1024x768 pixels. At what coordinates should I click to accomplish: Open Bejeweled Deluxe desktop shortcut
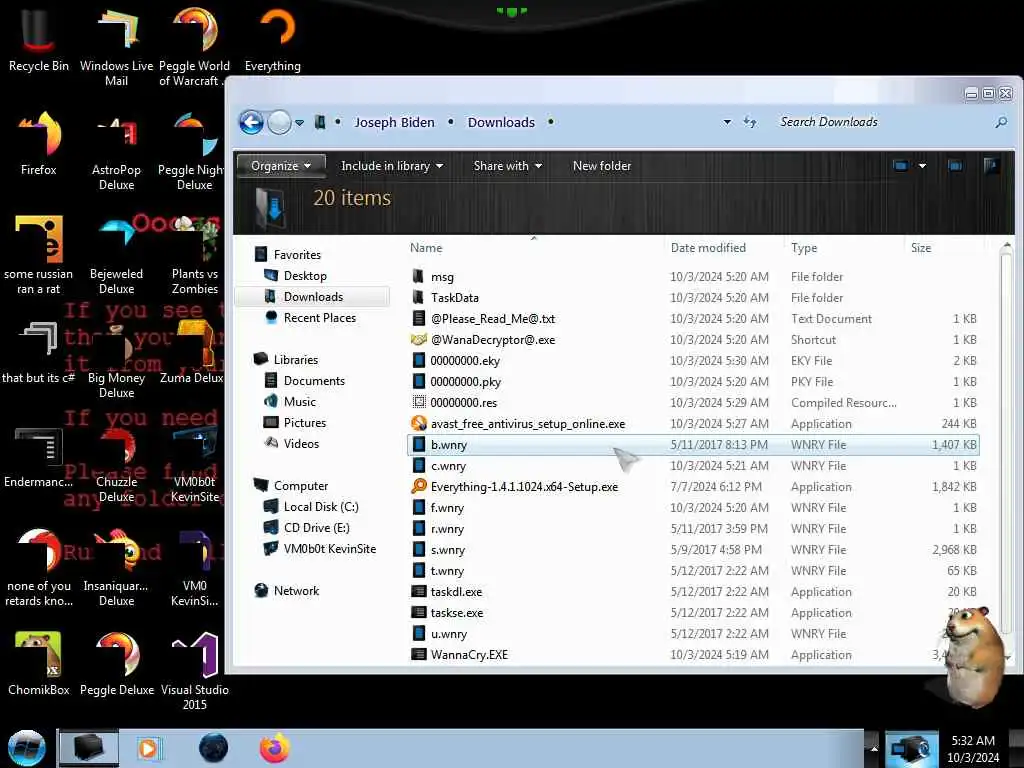tap(116, 255)
